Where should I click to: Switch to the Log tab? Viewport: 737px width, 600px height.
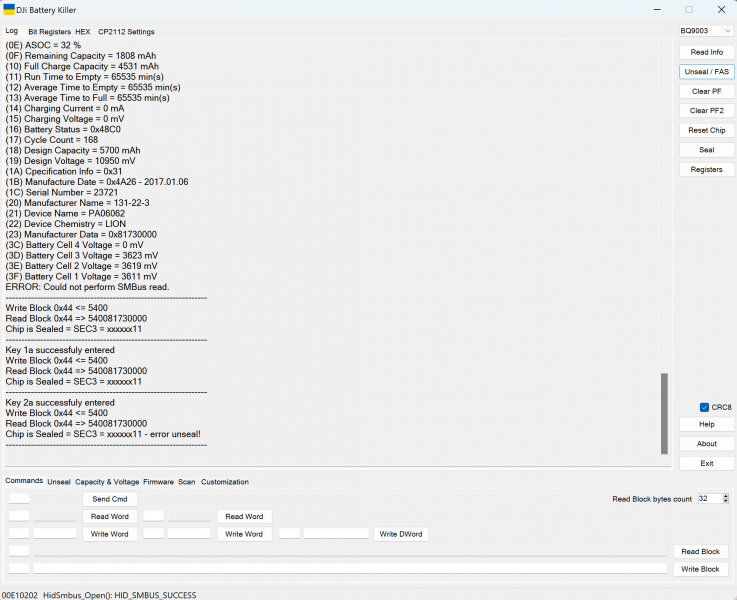click(x=12, y=31)
